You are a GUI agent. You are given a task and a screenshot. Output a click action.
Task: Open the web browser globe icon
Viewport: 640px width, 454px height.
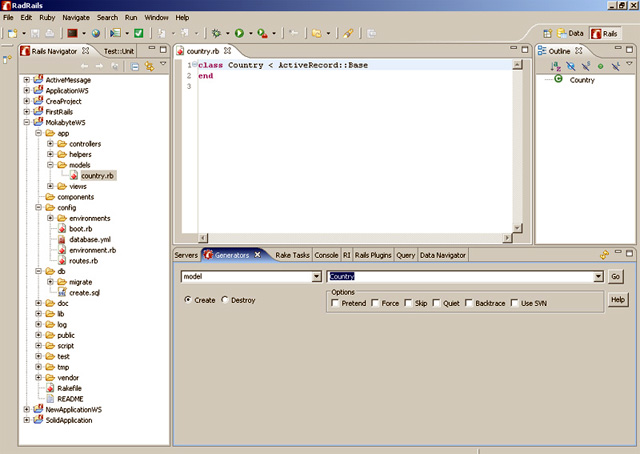pyautogui.click(x=96, y=33)
